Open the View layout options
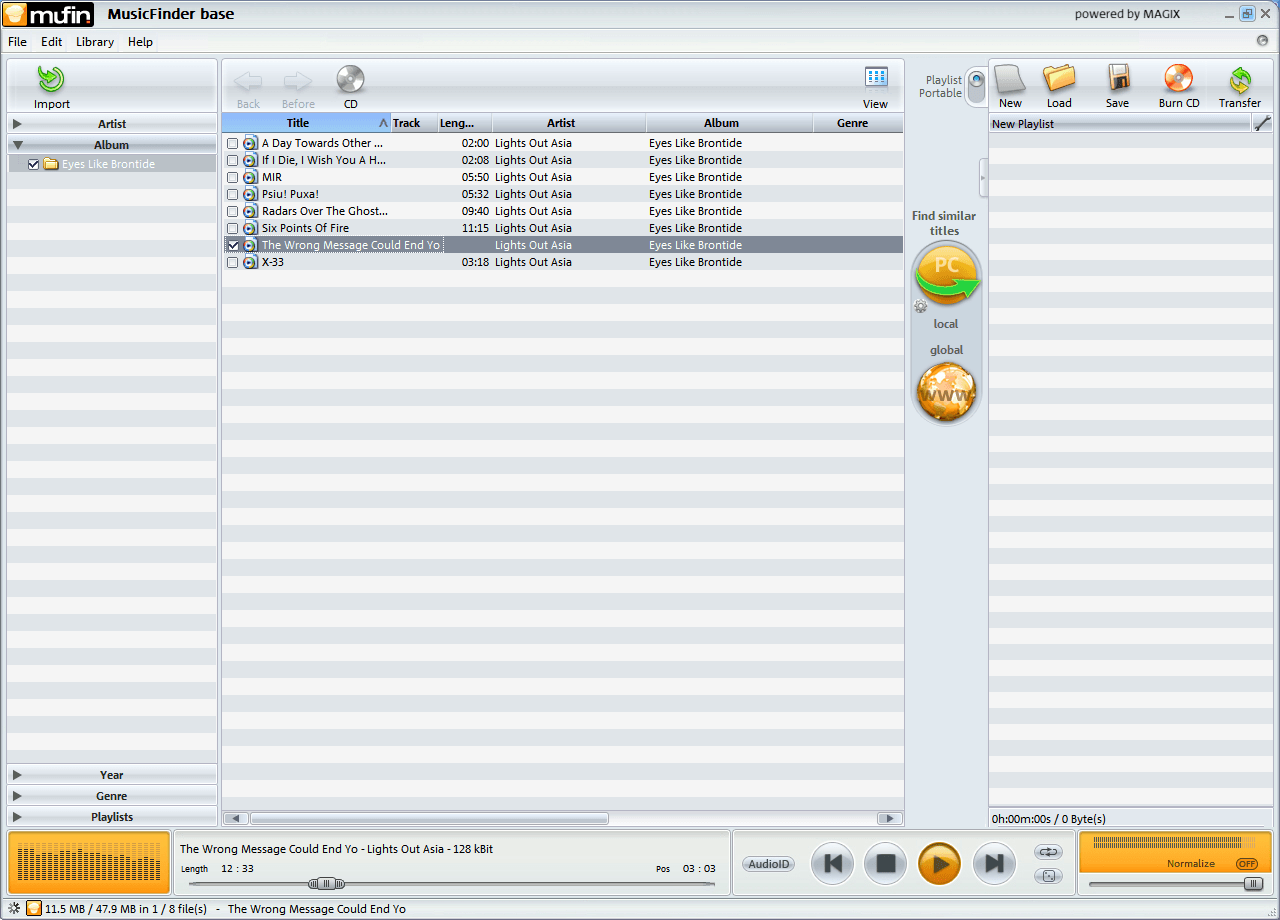 tap(875, 87)
